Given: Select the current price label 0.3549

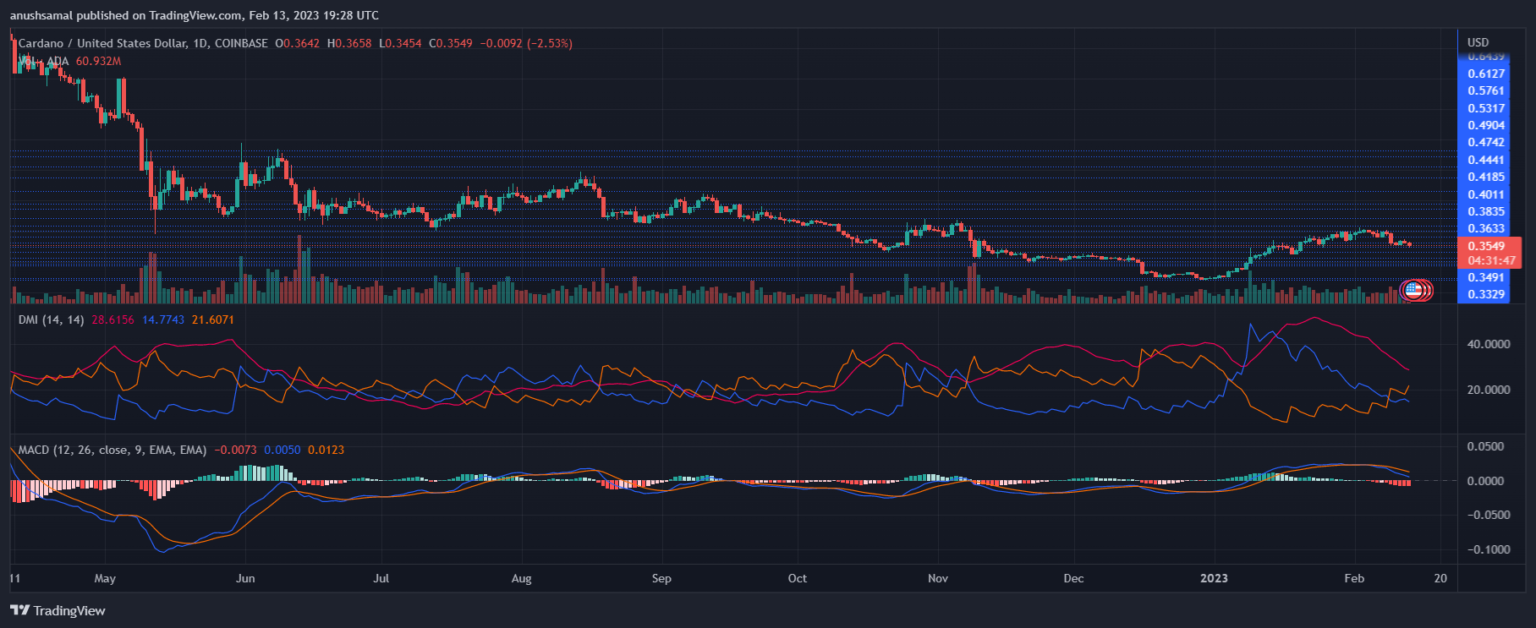Looking at the screenshot, I should point(1484,245).
